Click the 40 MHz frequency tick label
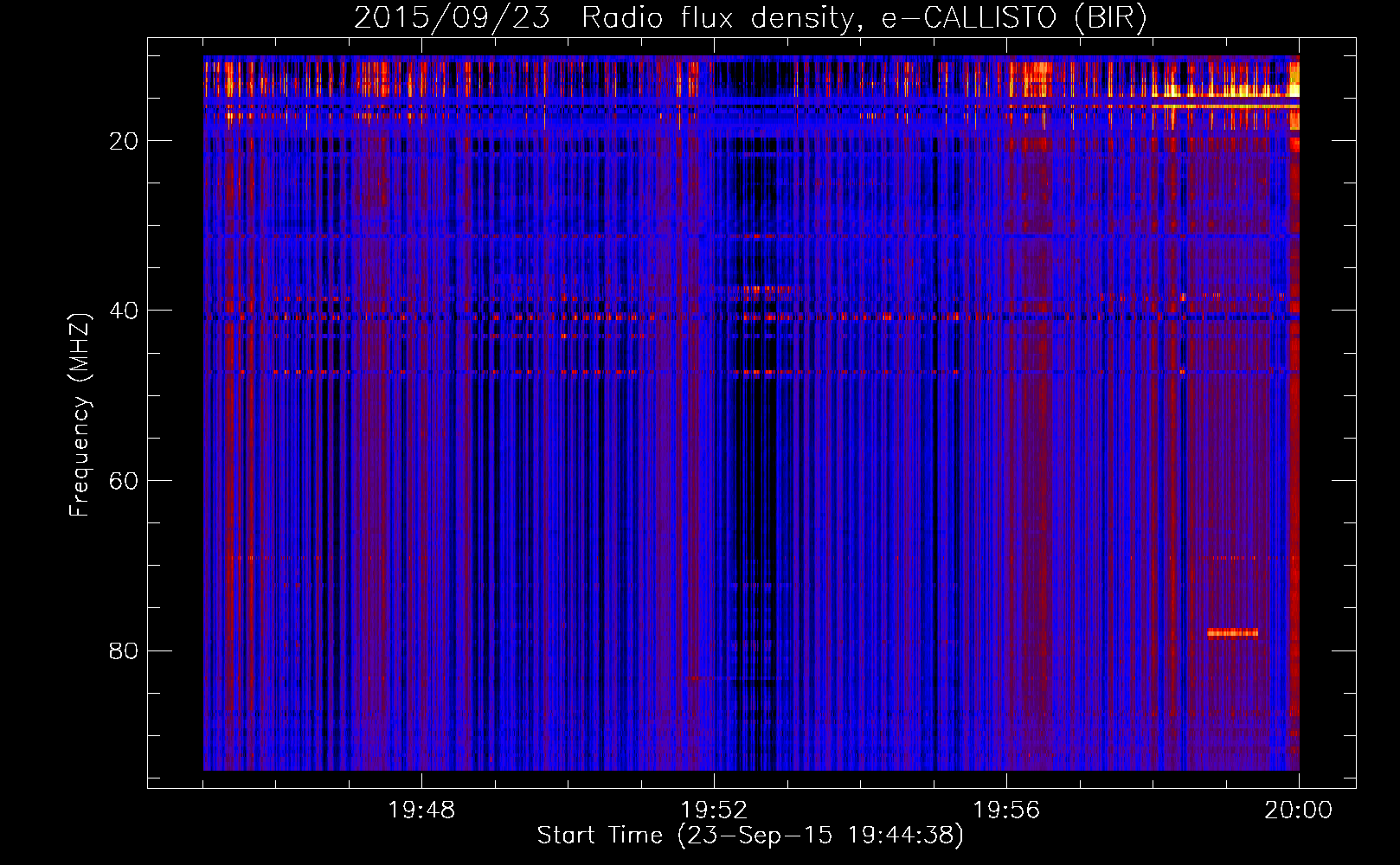The width and height of the screenshot is (1400, 865). click(x=124, y=311)
